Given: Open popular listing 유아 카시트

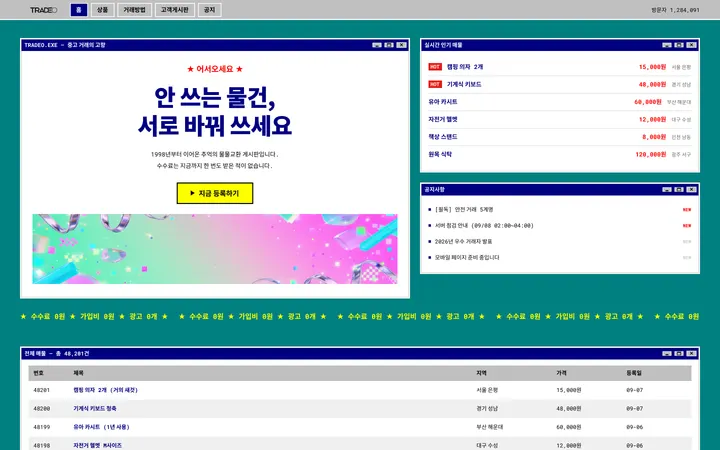Looking at the screenshot, I should click(x=443, y=102).
